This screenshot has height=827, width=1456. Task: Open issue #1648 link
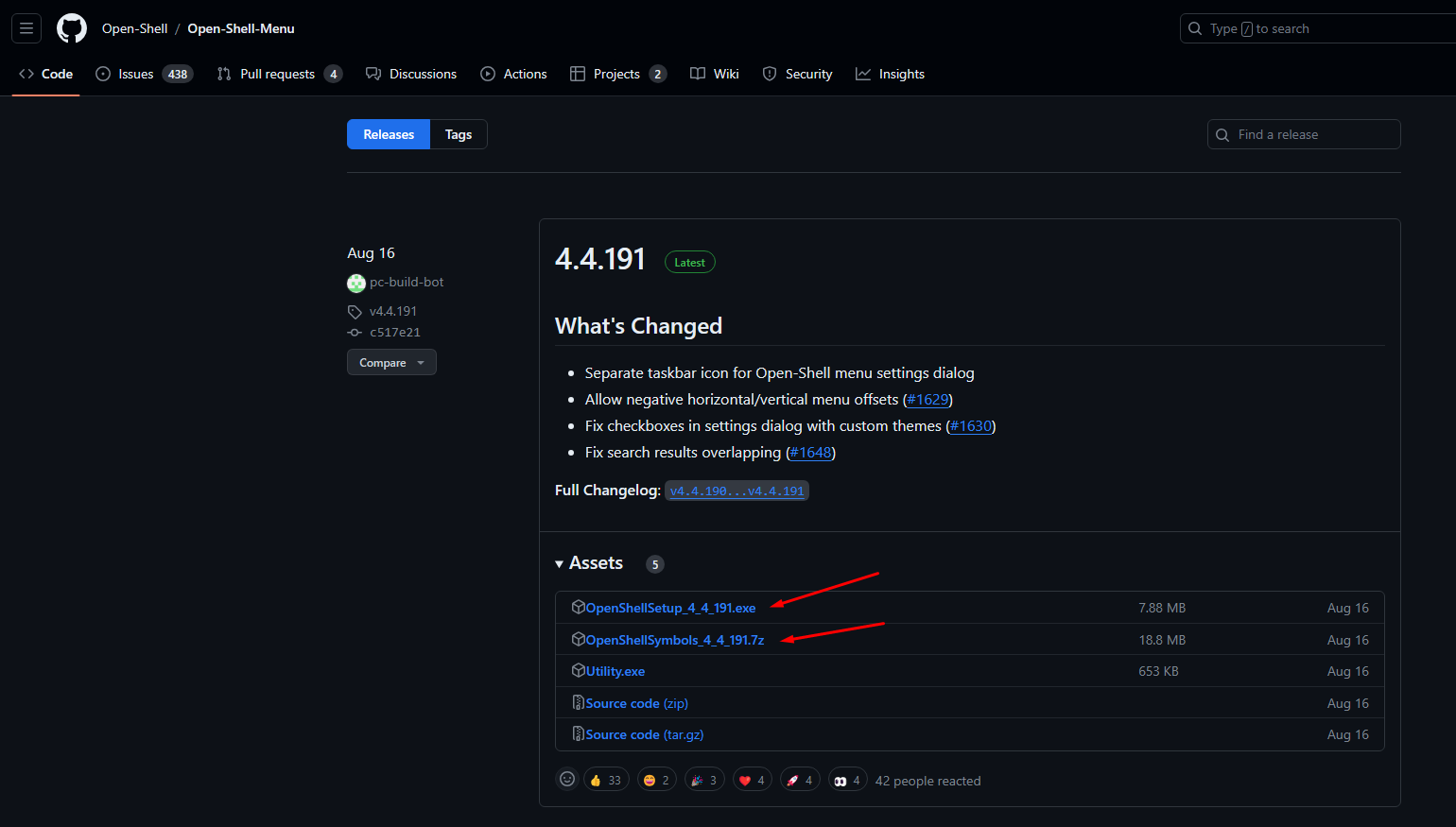(810, 453)
